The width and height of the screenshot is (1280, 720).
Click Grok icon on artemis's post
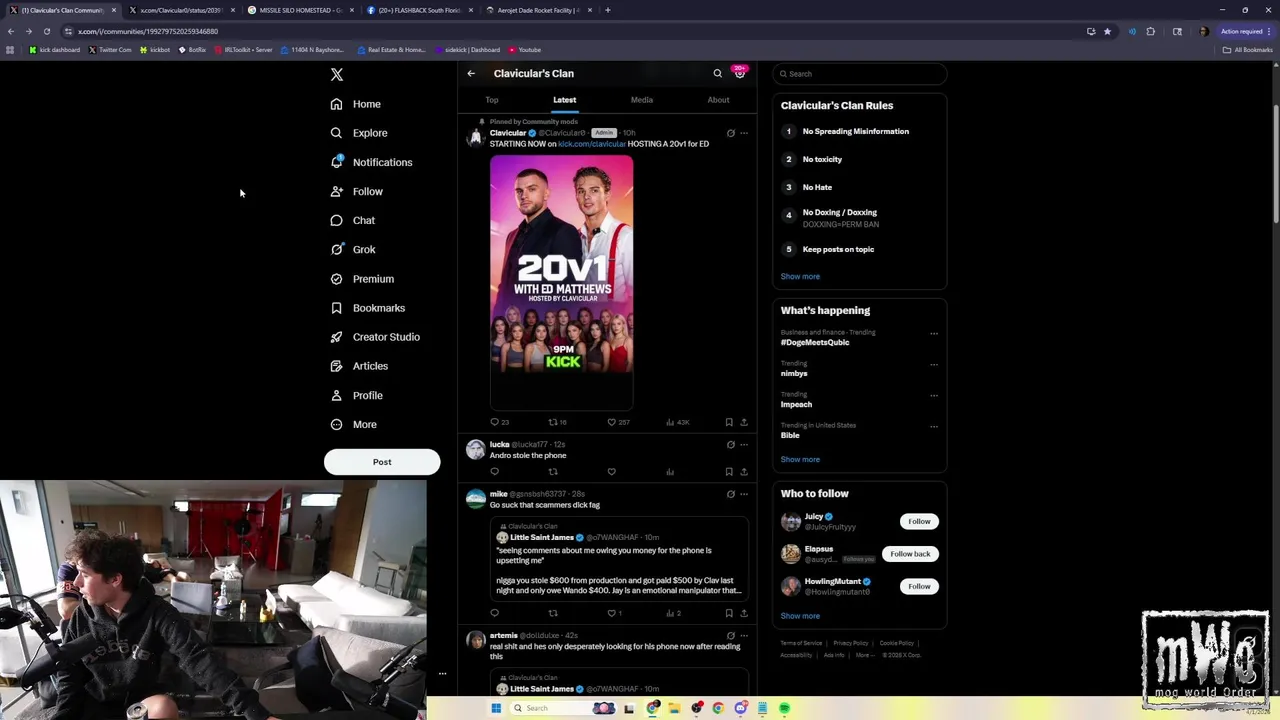pyautogui.click(x=730, y=636)
